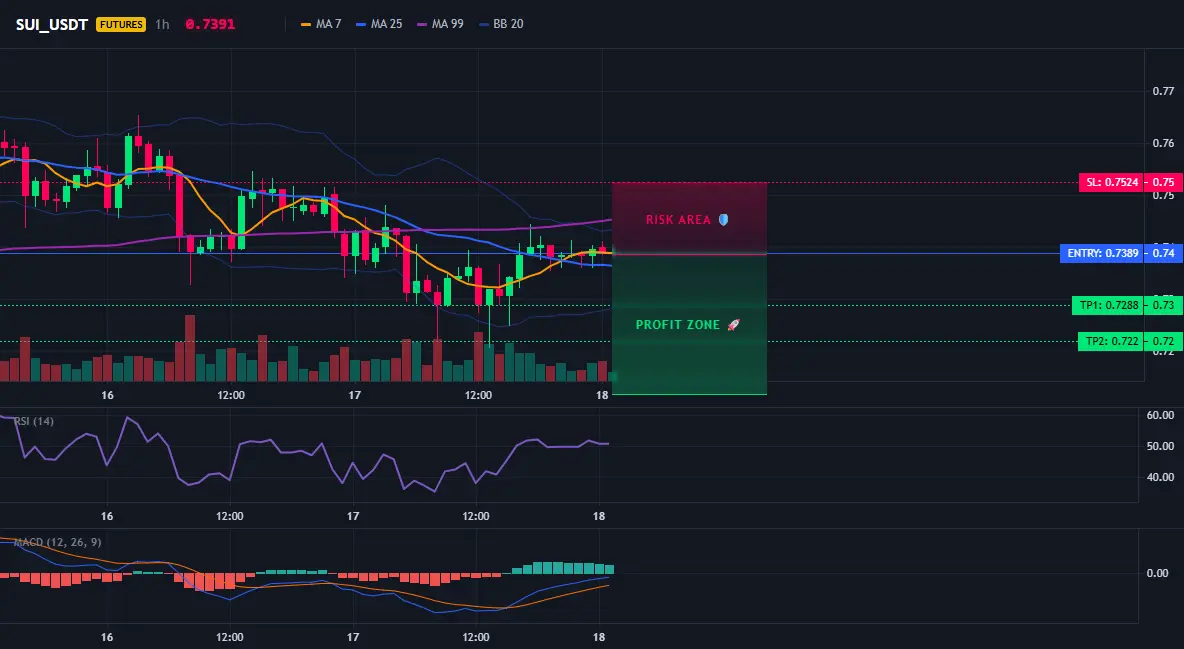Image resolution: width=1184 pixels, height=649 pixels.
Task: Click the 40.00 RSI axis label
Action: (1160, 477)
